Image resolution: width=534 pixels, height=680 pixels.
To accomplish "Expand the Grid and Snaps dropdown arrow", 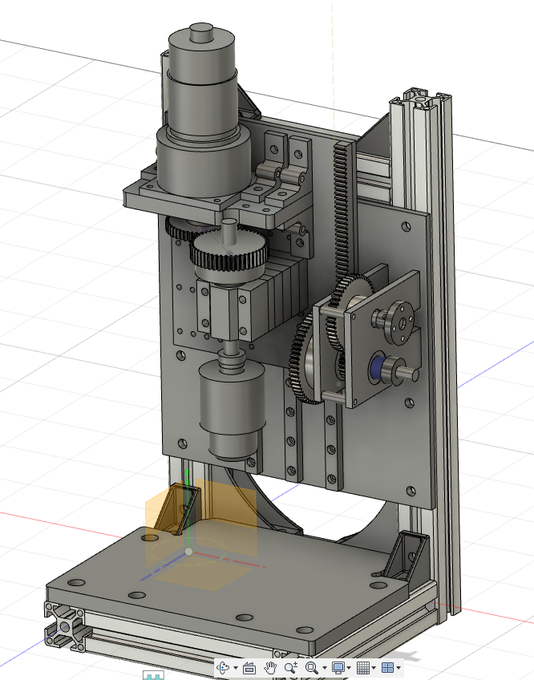I will click(373, 667).
